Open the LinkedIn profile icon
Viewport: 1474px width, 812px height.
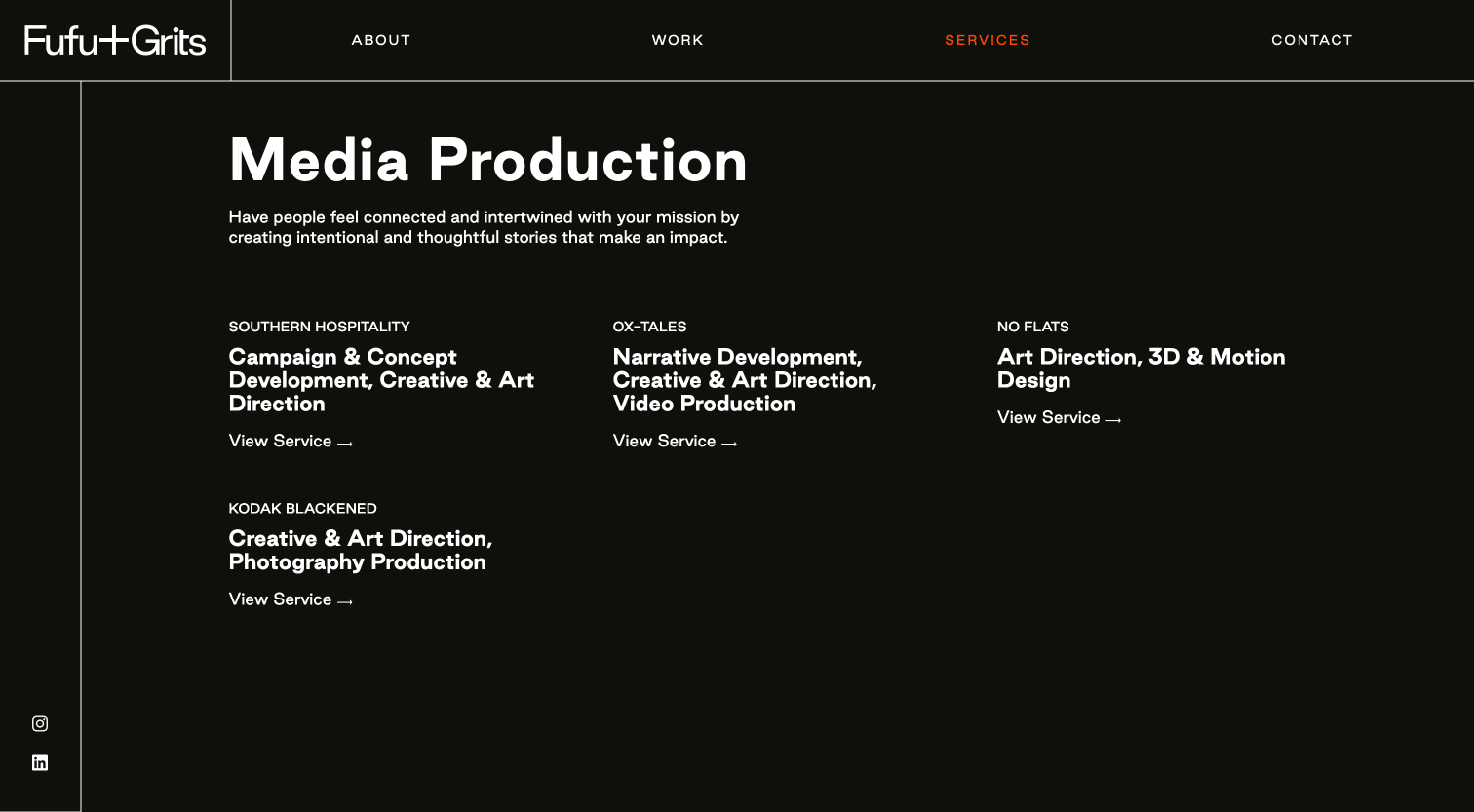(x=40, y=762)
